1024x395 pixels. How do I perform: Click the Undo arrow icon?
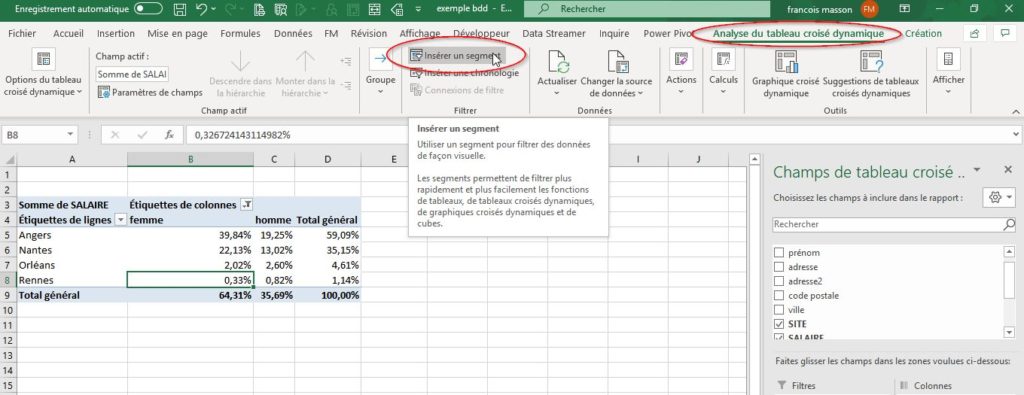[x=202, y=9]
